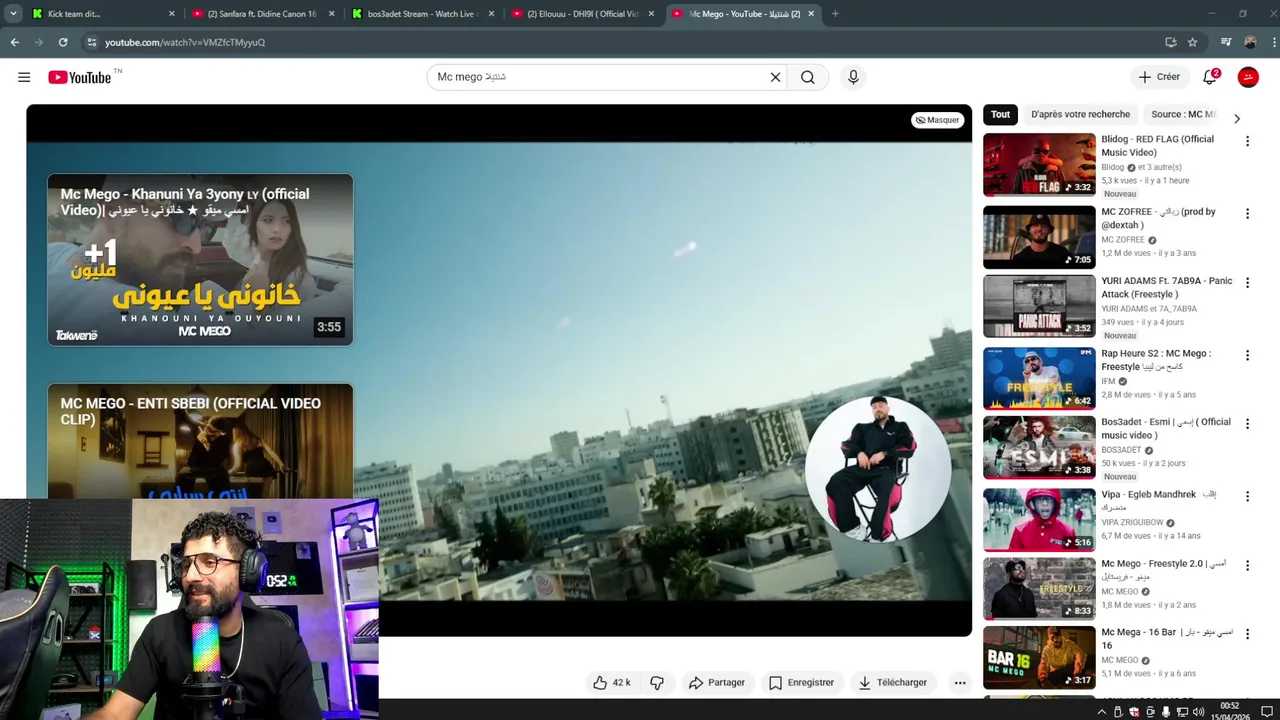The height and width of the screenshot is (720, 1280).
Task: Open a new browser tab
Action: pyautogui.click(x=835, y=14)
